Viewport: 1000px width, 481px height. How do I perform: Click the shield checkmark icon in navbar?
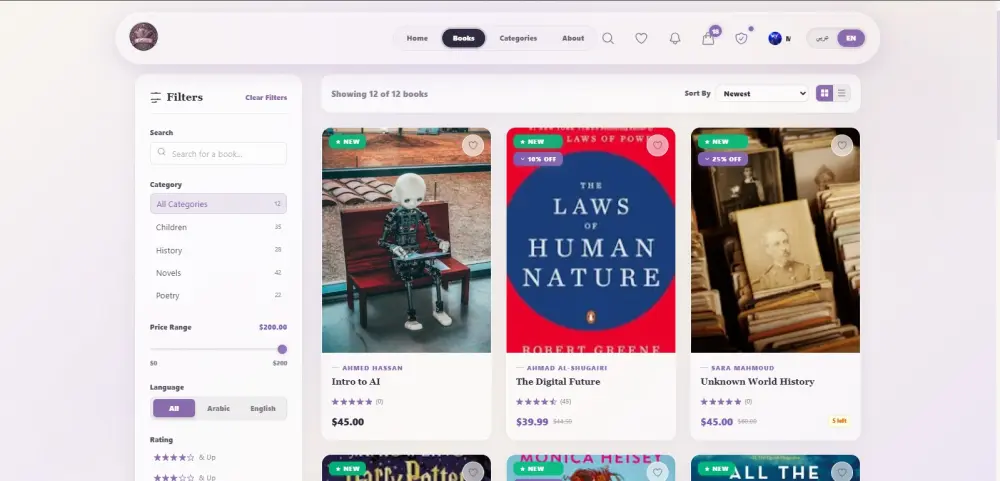point(741,38)
